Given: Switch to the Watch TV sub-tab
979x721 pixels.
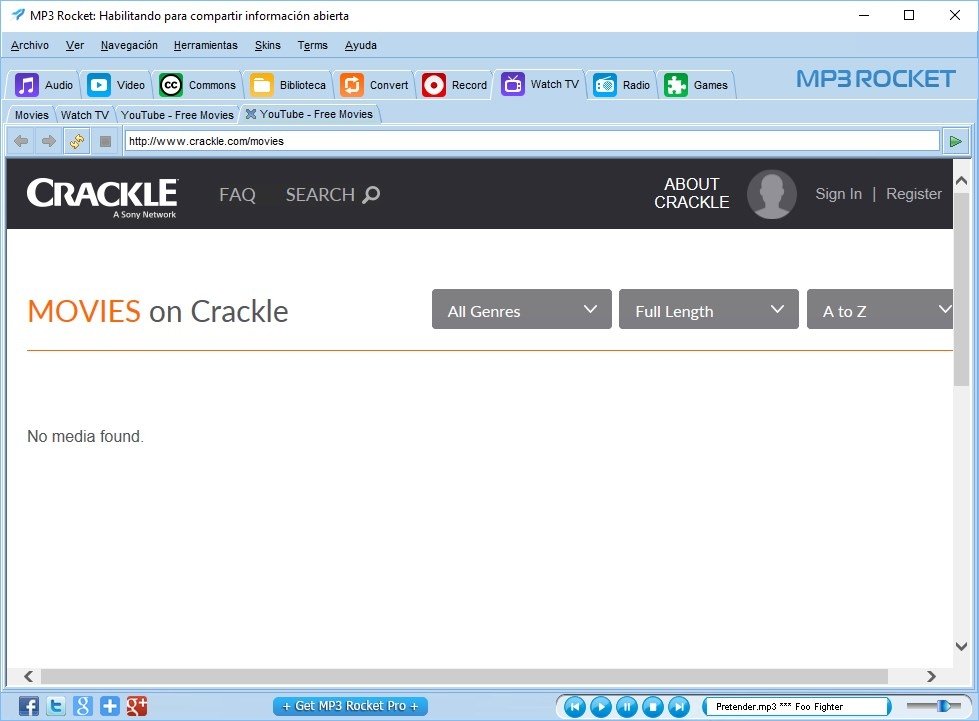Looking at the screenshot, I should click(x=85, y=115).
